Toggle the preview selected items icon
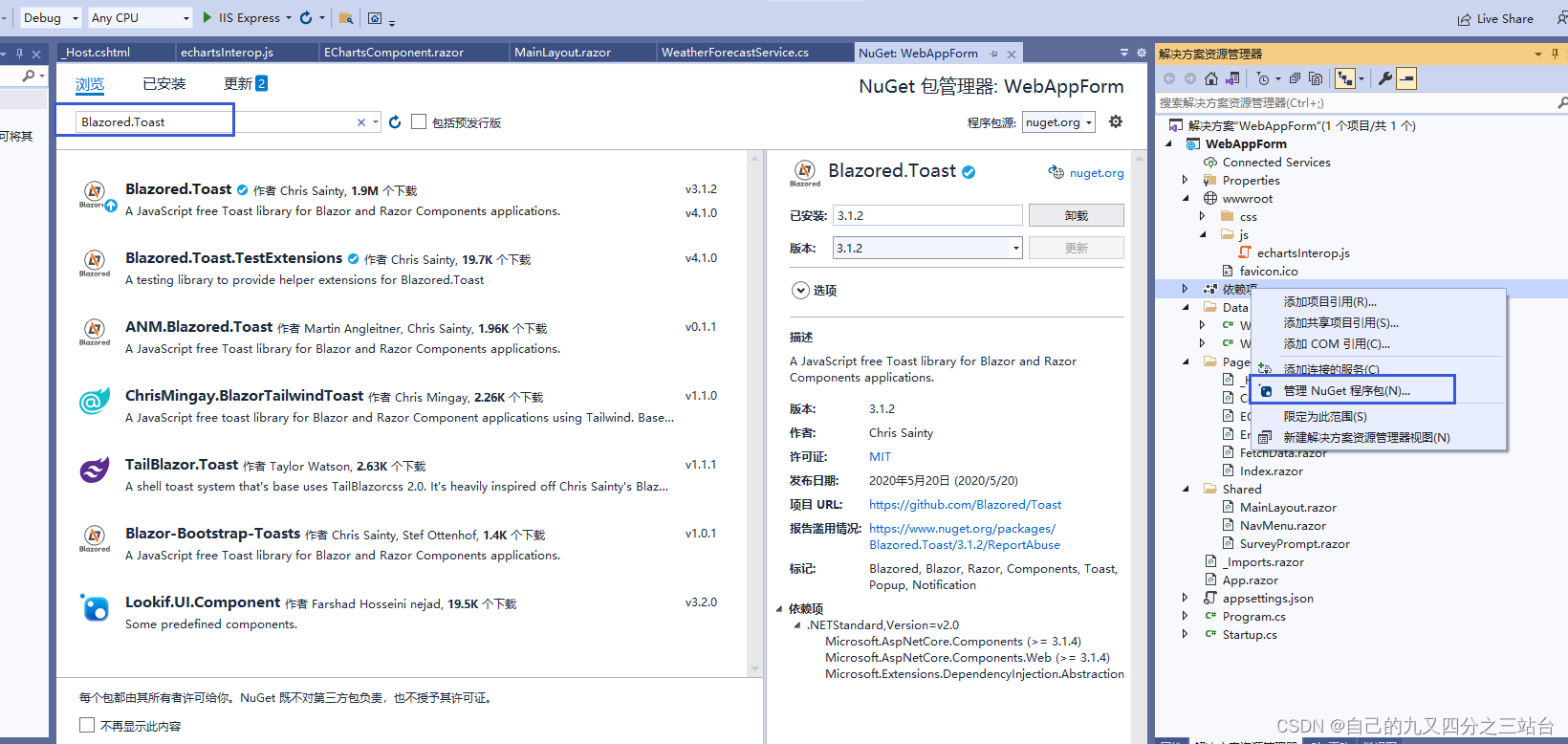The width and height of the screenshot is (1568, 744). tap(1406, 78)
